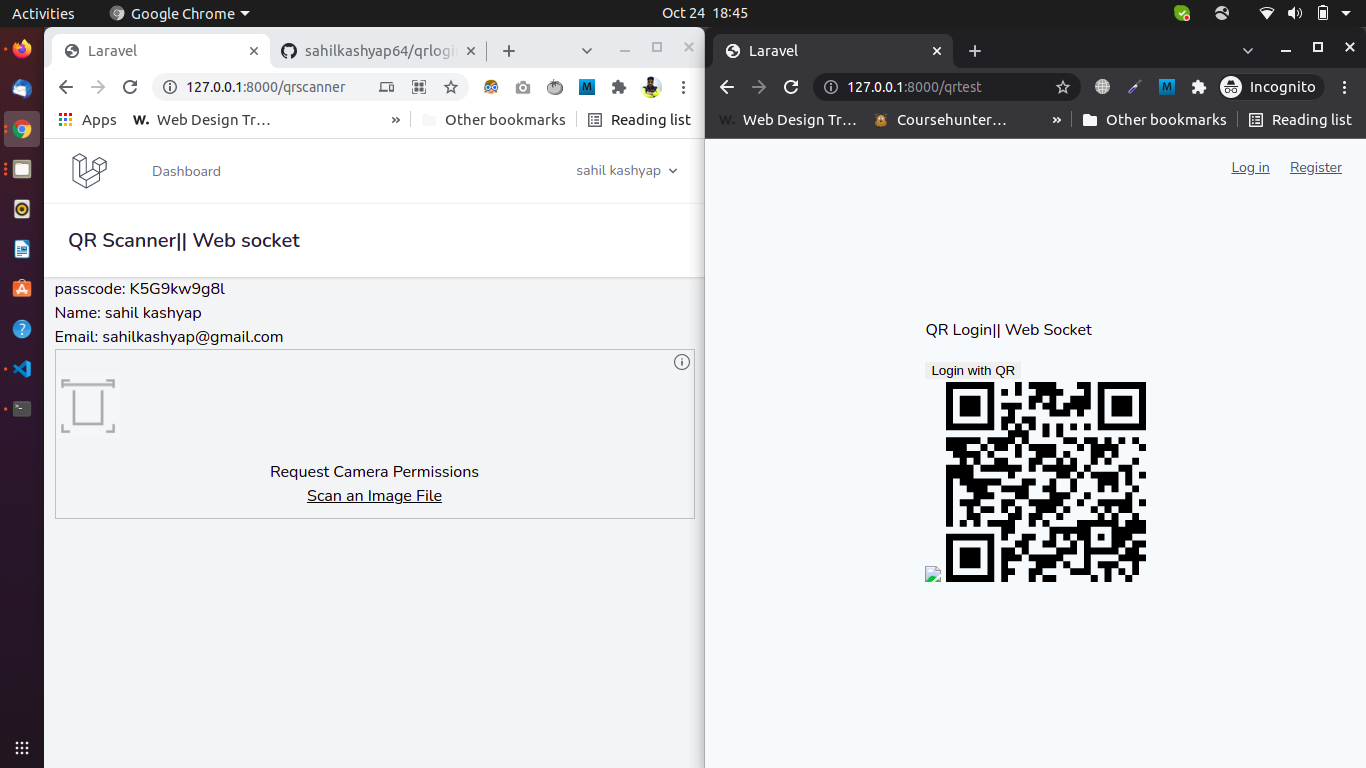Open the Register link
Image resolution: width=1366 pixels, height=768 pixels.
coord(1316,167)
